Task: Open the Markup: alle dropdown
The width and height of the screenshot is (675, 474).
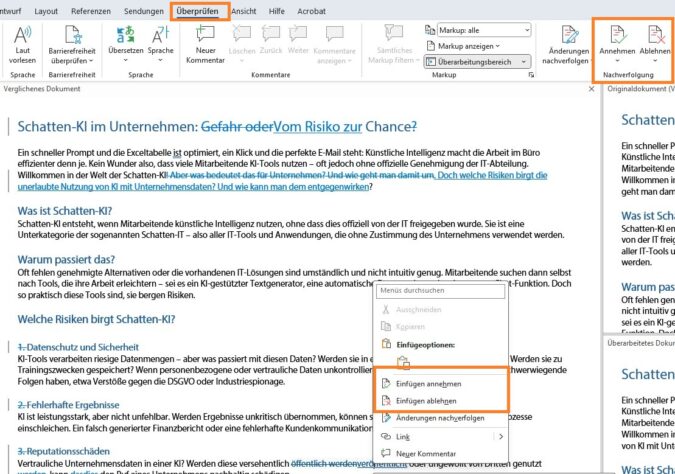Action: (484, 30)
